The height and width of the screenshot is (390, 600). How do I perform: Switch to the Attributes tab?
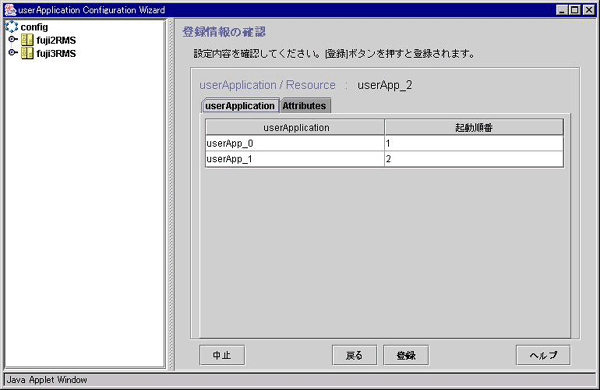coord(305,106)
